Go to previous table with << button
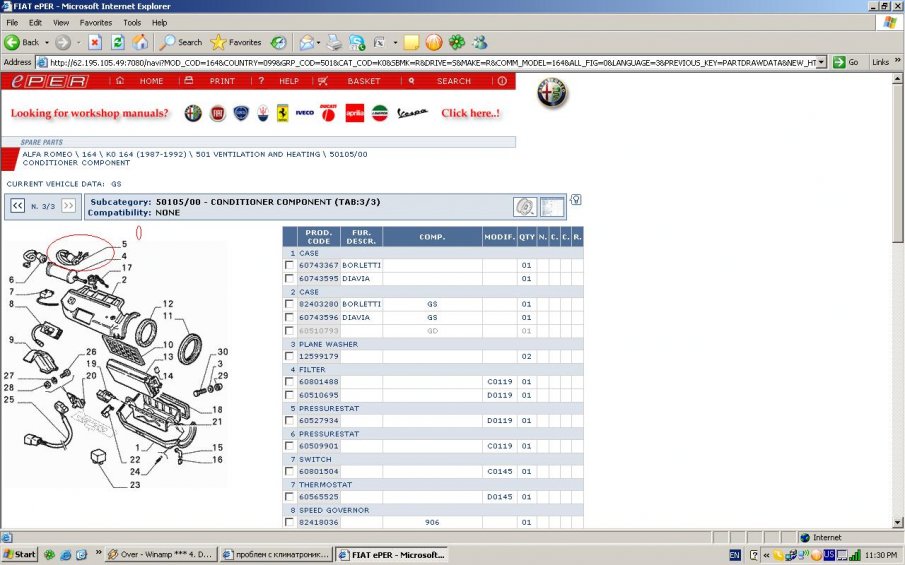Image resolution: width=905 pixels, height=565 pixels. coord(17,206)
